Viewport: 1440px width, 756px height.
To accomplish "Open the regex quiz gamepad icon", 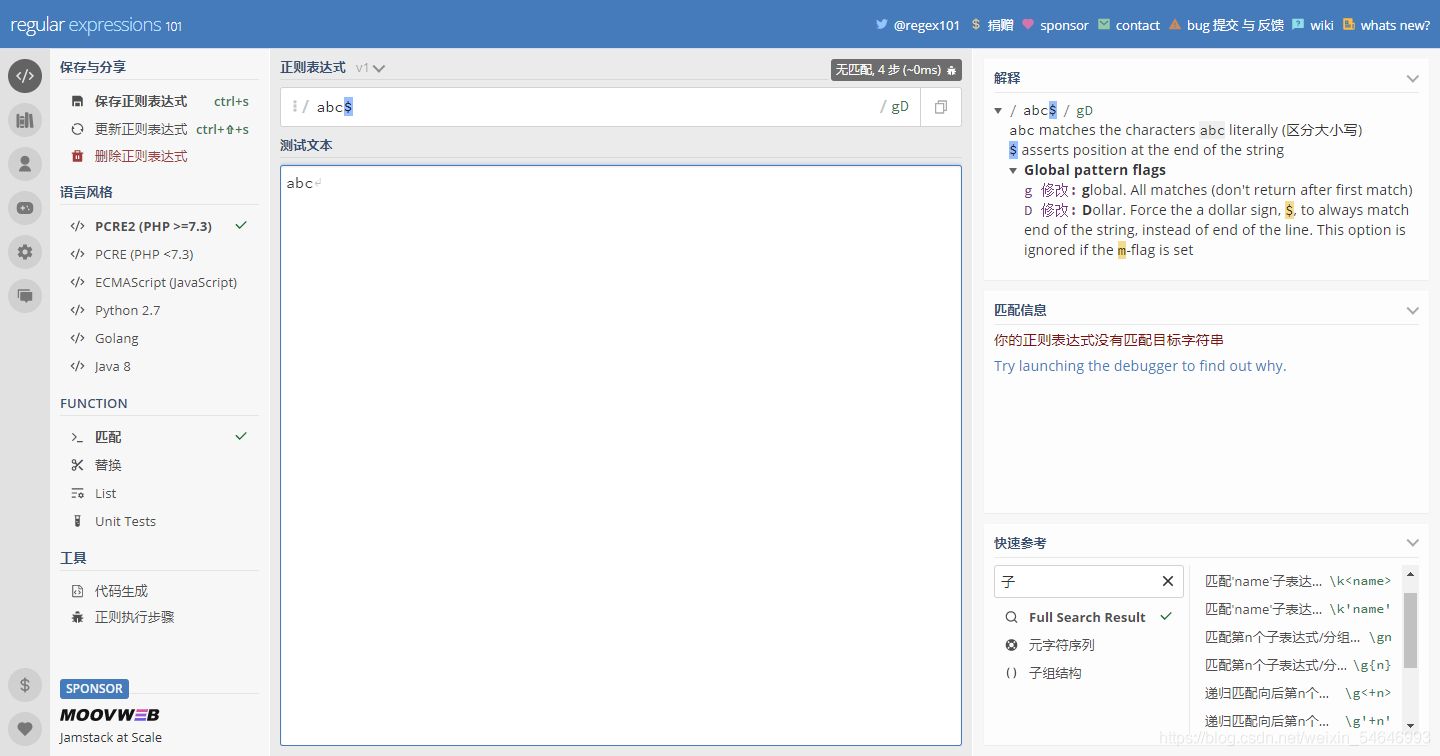I will pos(25,208).
